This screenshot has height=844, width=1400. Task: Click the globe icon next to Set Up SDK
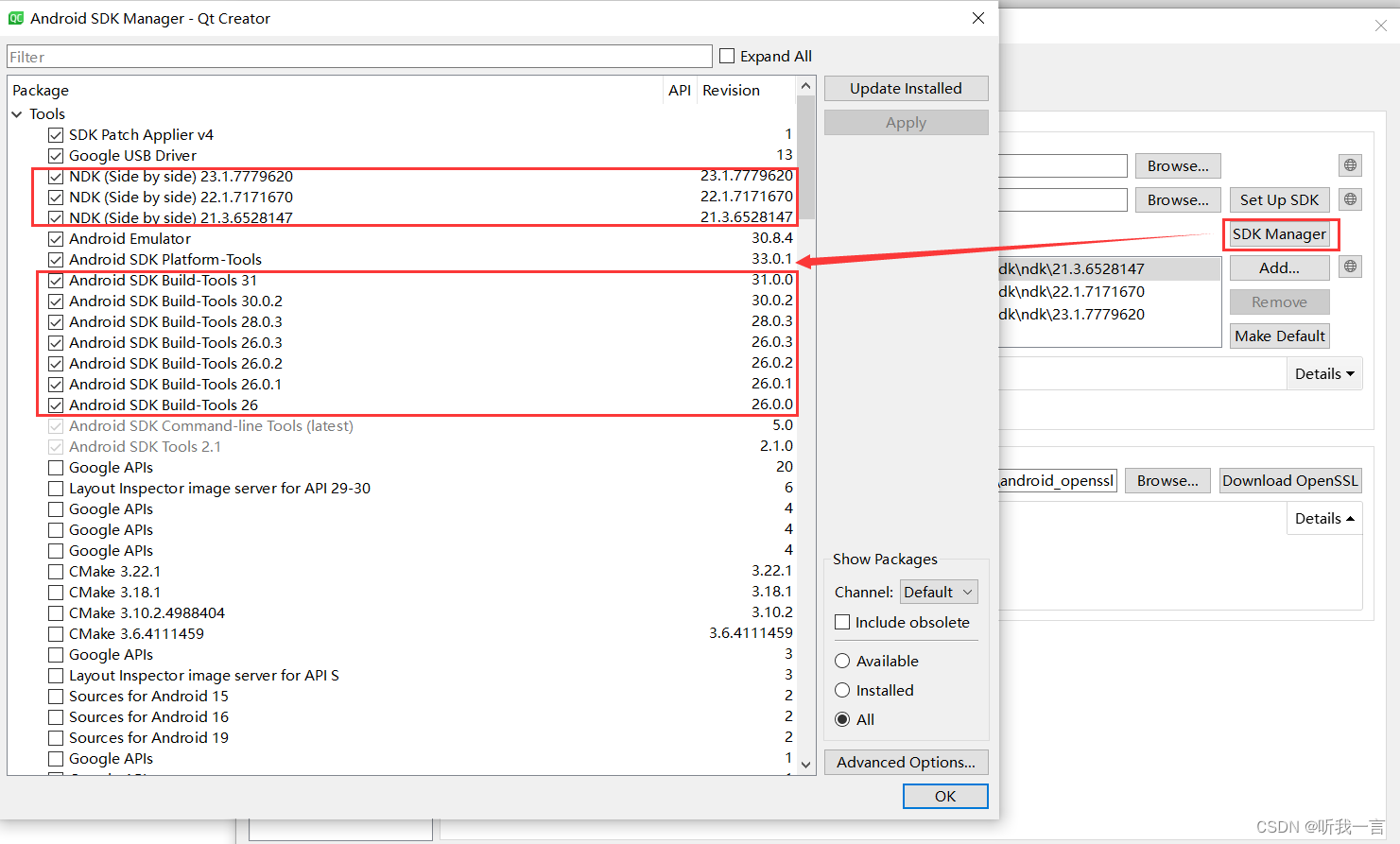pos(1350,198)
